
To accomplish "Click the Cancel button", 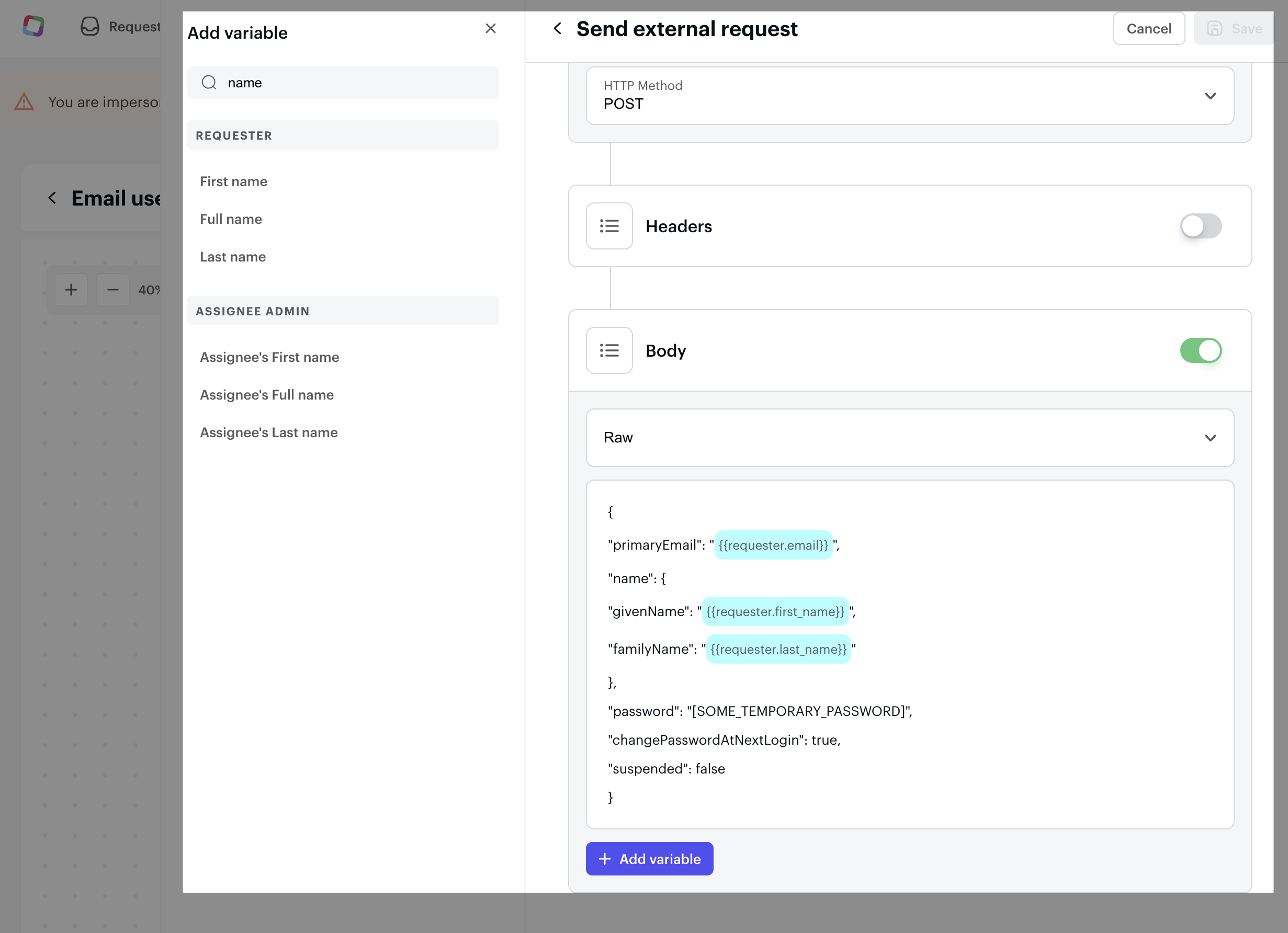I will click(1148, 28).
